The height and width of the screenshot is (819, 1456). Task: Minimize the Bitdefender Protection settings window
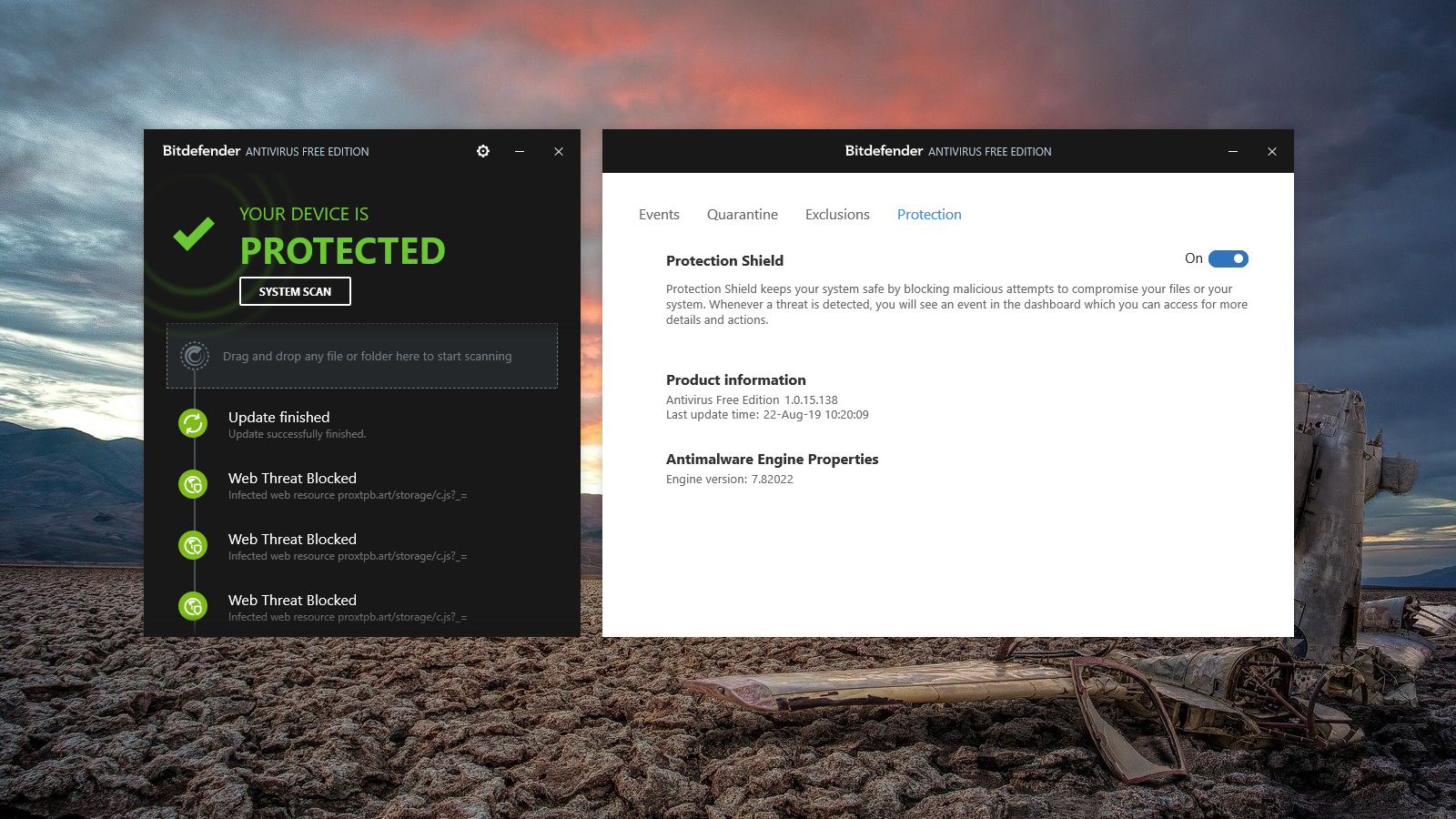(1233, 151)
